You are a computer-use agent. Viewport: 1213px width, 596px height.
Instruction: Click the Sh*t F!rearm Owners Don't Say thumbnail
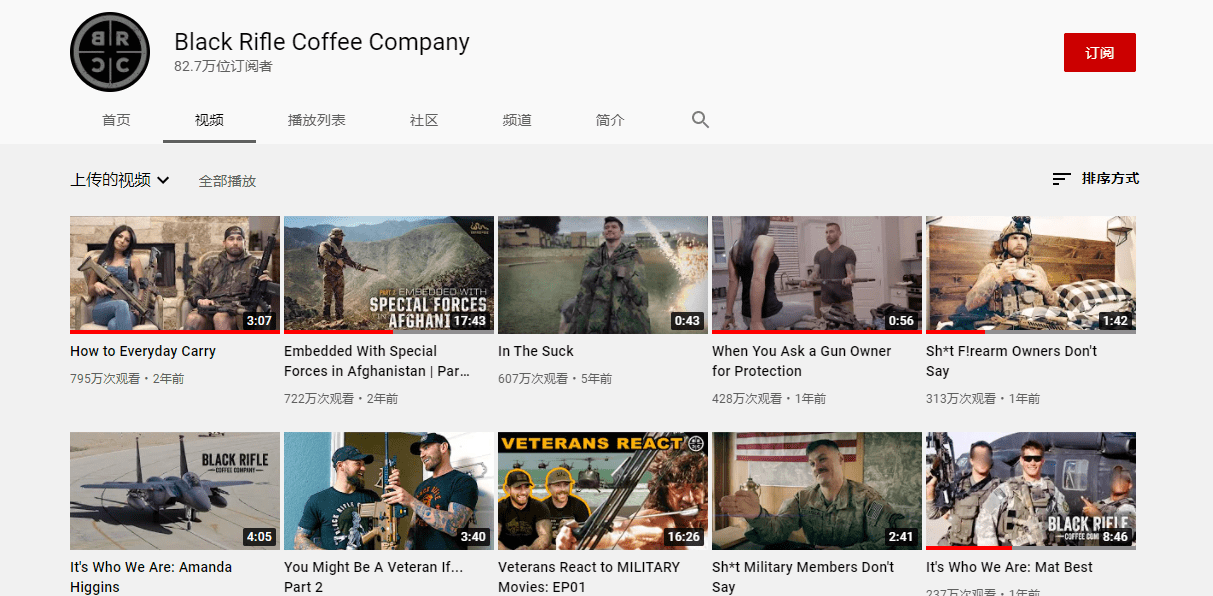tap(1030, 273)
